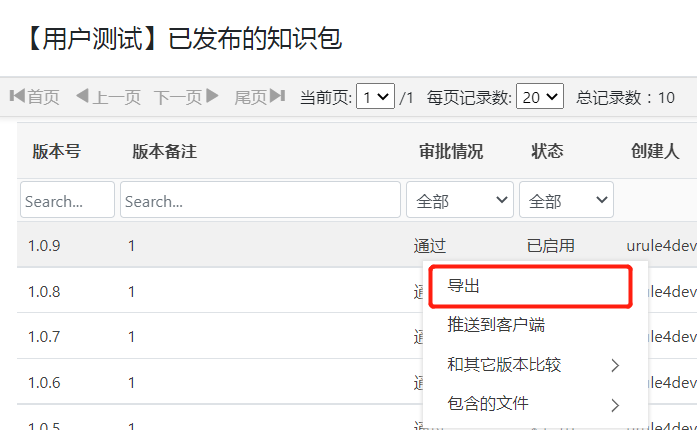Click 版本备注 search input field
Viewport: 697px width, 430px height.
point(260,200)
